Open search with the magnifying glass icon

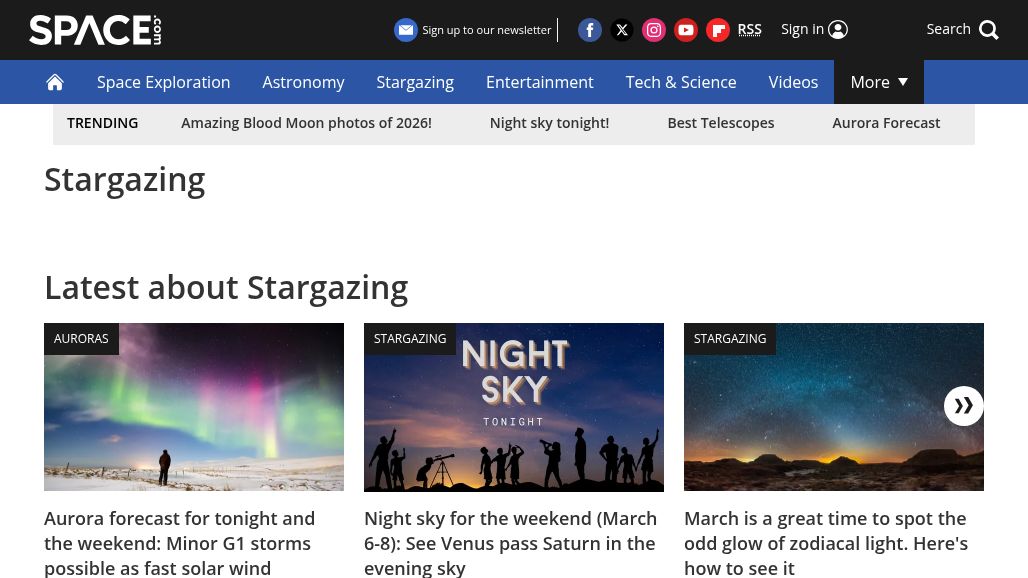[988, 30]
